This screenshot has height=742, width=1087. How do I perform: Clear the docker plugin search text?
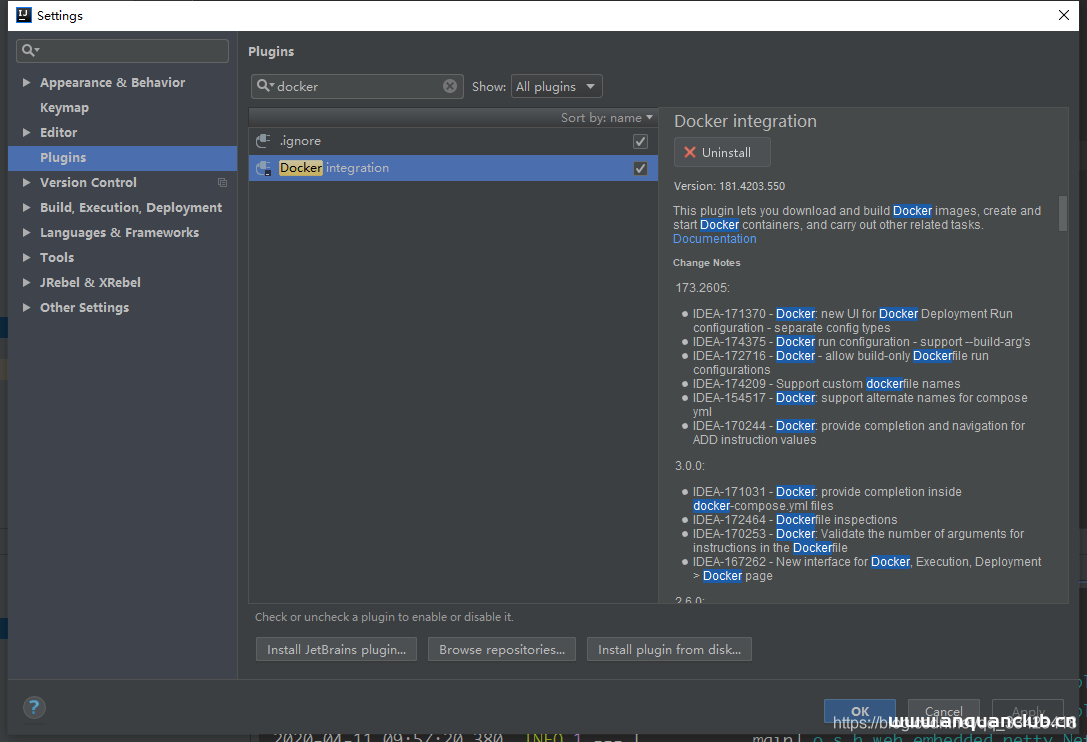[450, 86]
